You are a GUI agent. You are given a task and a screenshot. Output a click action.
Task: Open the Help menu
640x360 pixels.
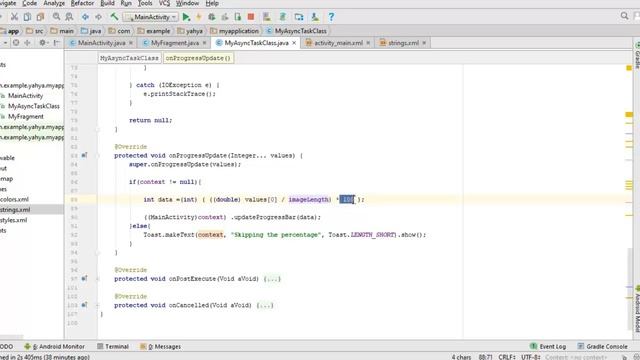click(x=212, y=3)
